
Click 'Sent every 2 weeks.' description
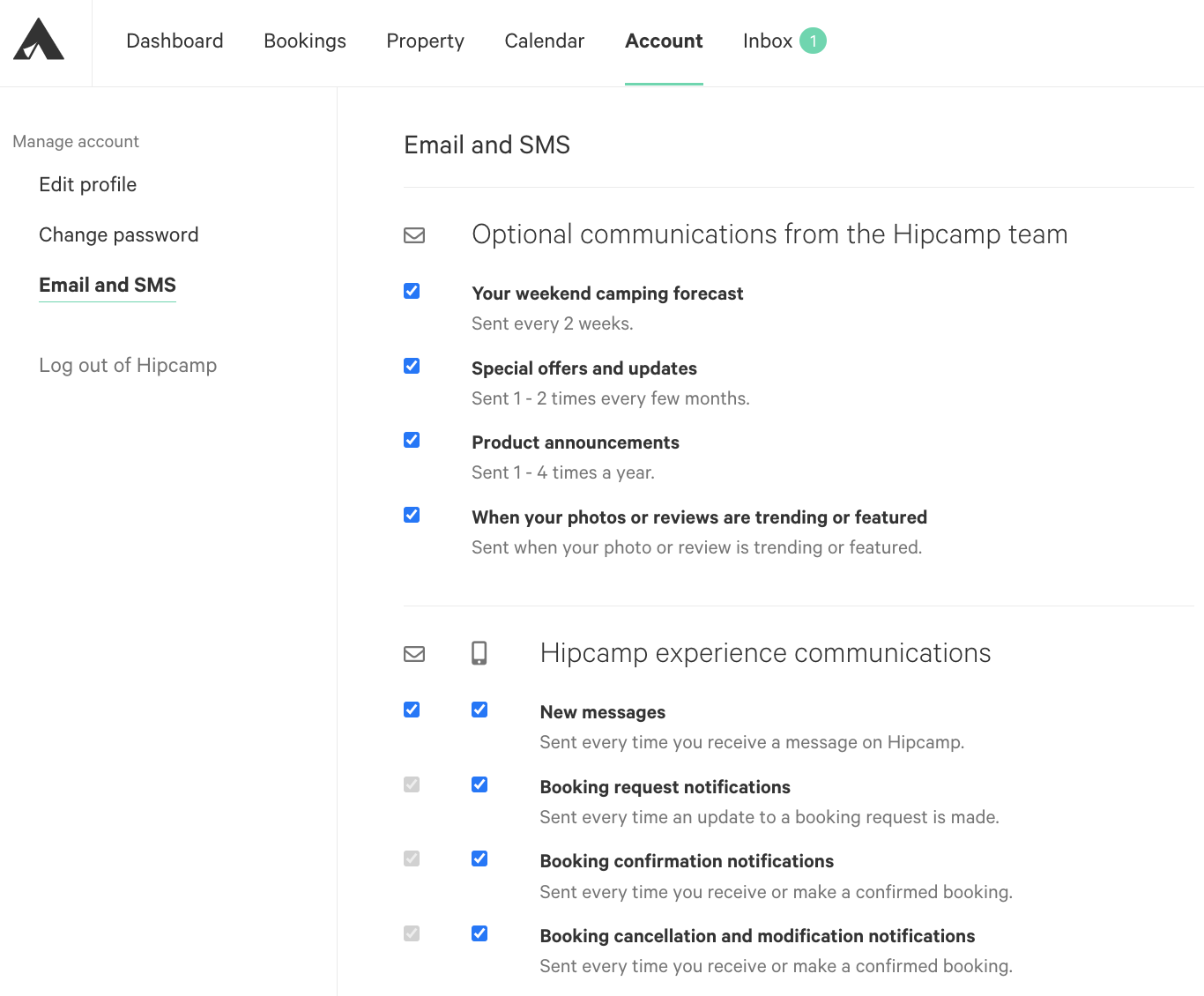tap(553, 323)
